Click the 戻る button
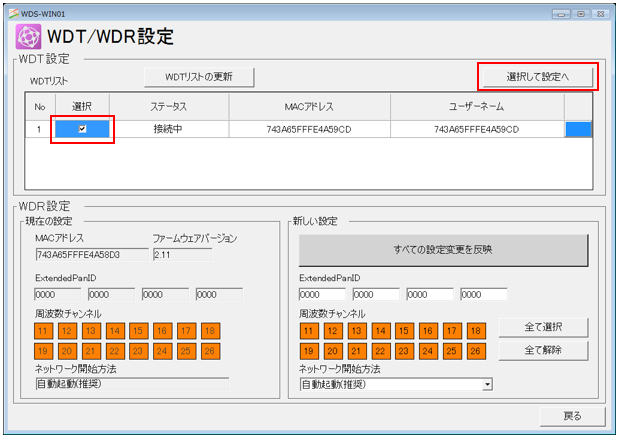The image size is (617, 437). 571,415
